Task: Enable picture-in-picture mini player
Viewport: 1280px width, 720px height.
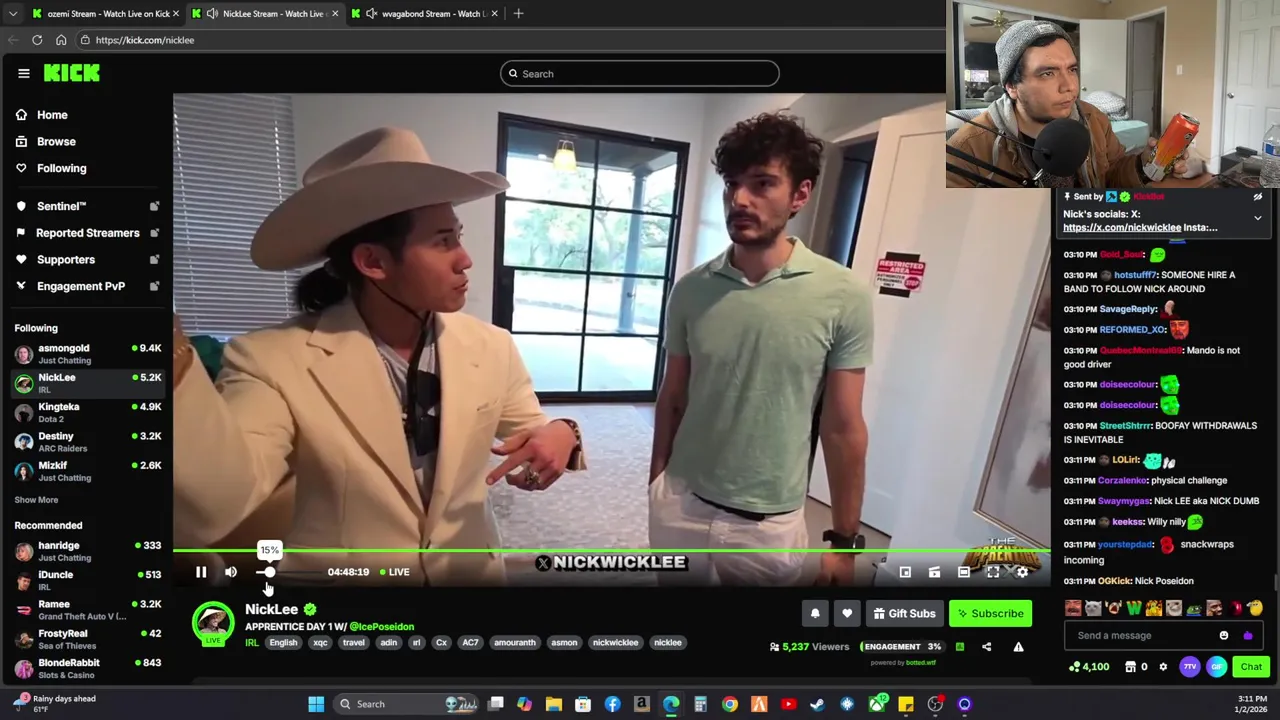Action: click(905, 572)
